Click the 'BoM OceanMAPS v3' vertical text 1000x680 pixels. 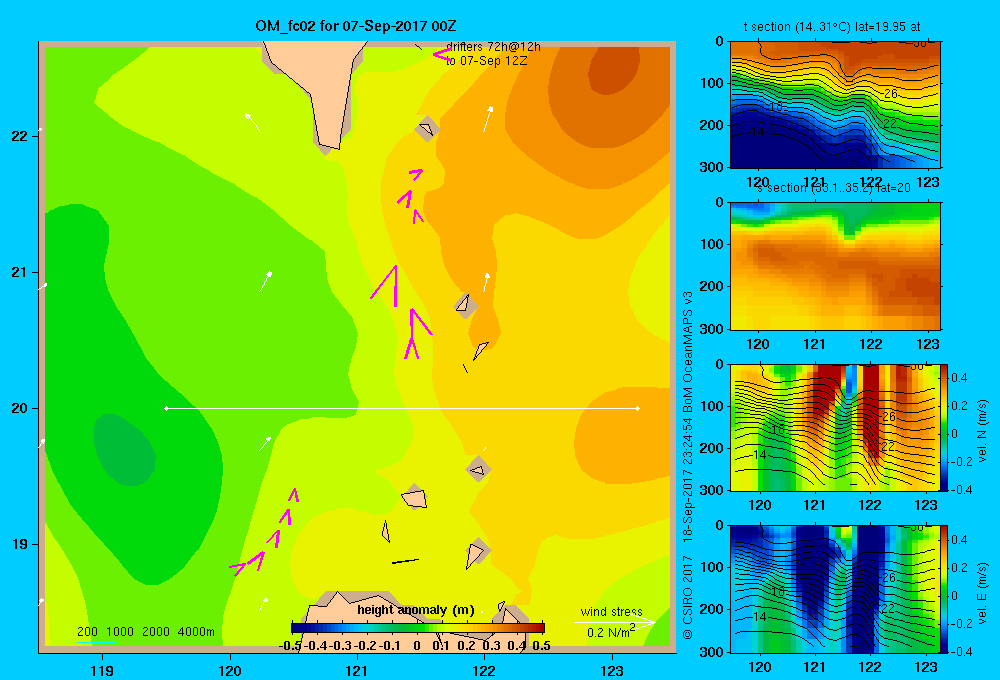(688, 352)
